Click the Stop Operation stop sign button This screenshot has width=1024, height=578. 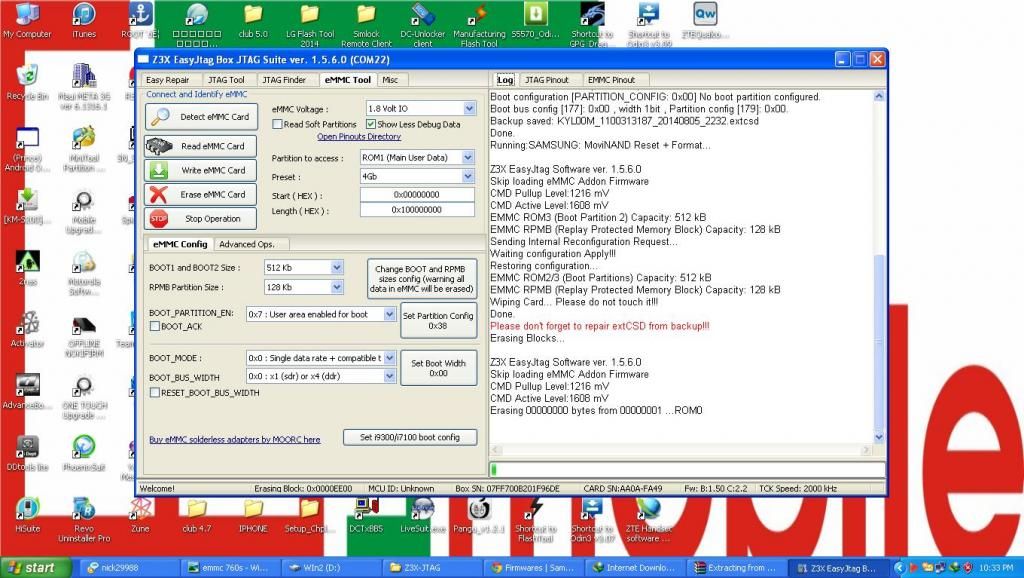pos(200,219)
